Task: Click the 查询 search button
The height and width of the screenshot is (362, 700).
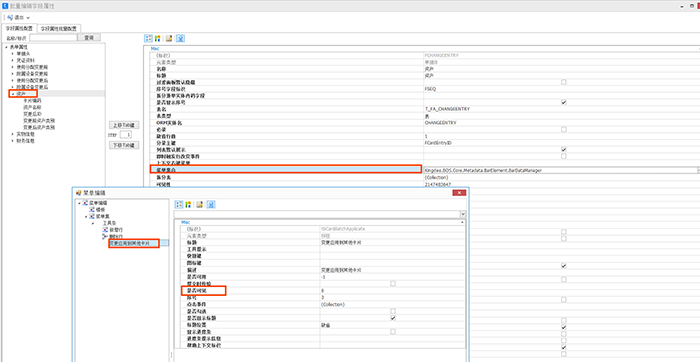Action: (x=89, y=38)
